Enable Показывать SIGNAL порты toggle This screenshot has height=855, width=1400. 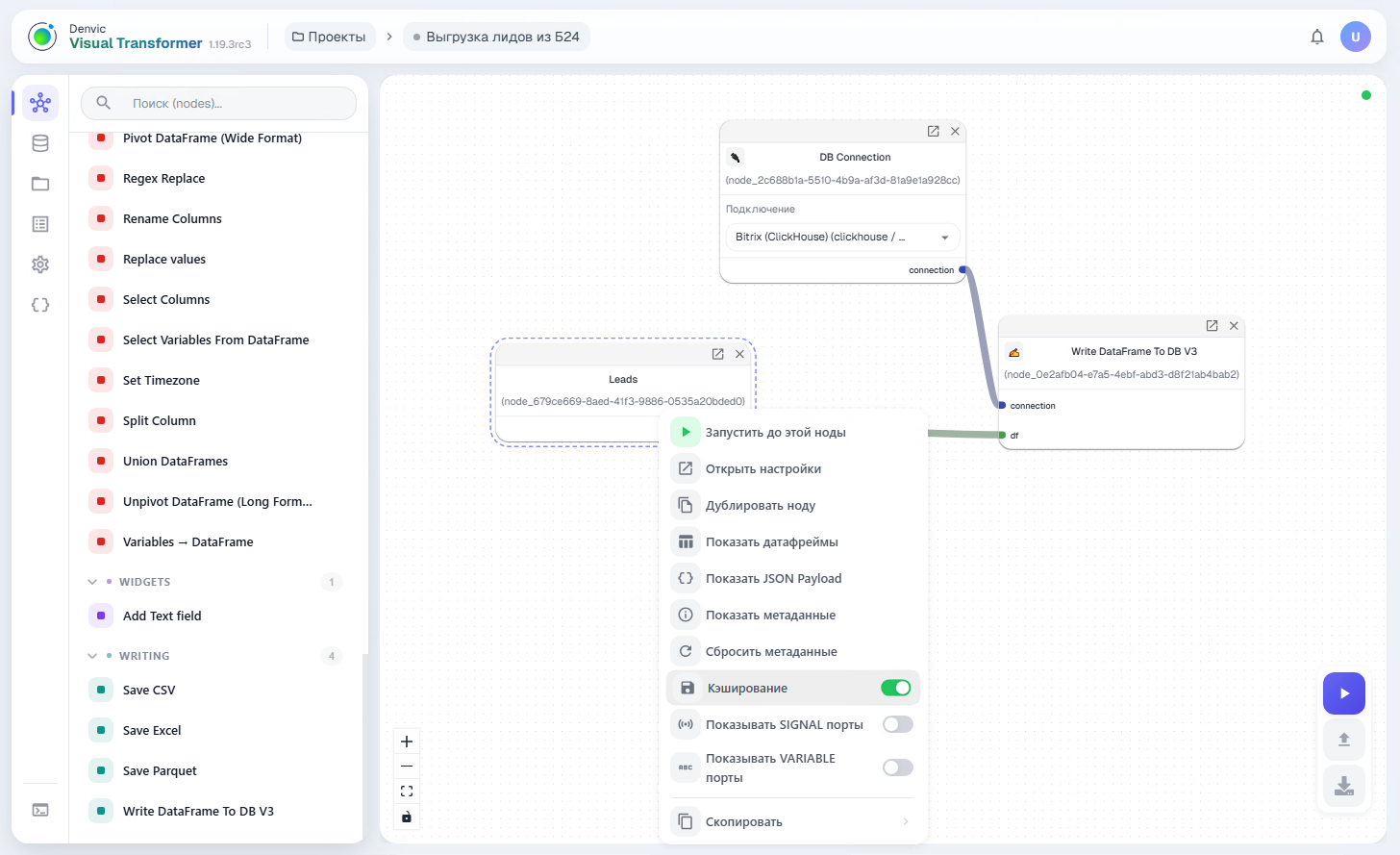point(898,724)
